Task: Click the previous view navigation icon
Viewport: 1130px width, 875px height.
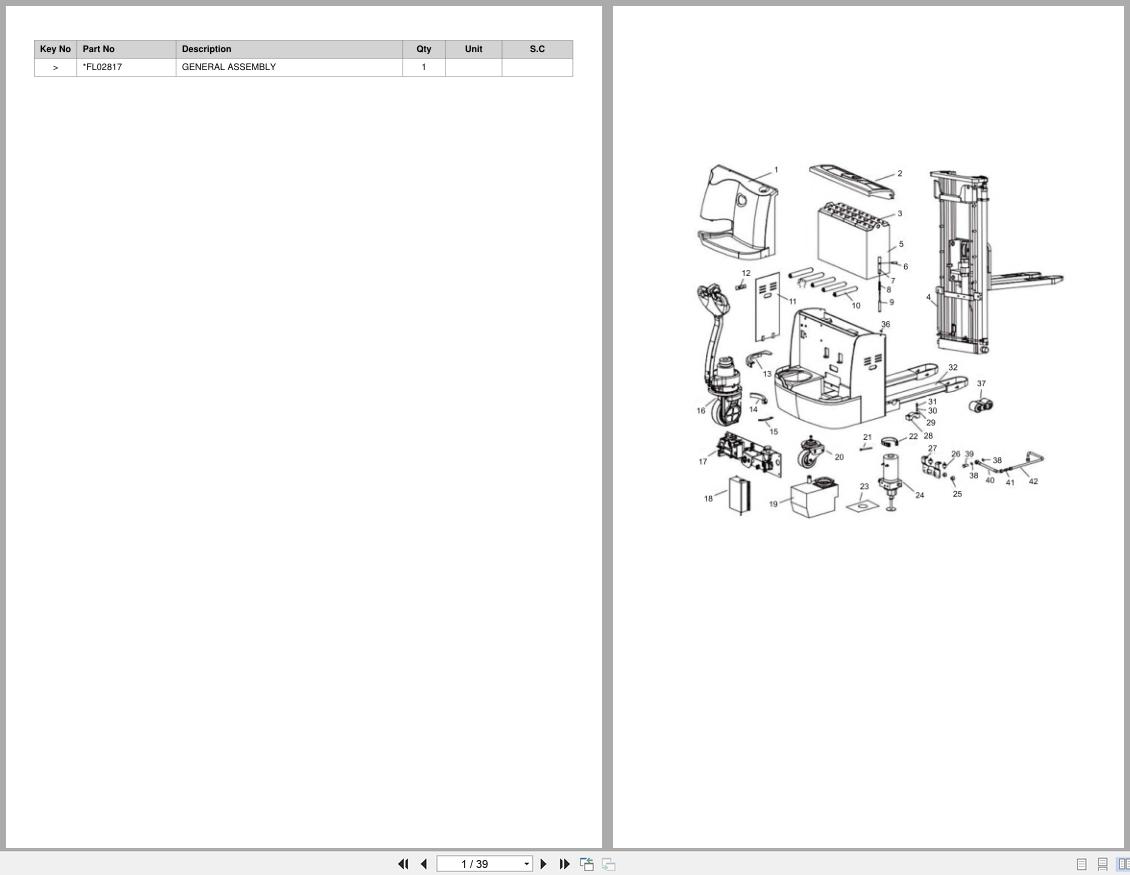Action: [x=587, y=863]
